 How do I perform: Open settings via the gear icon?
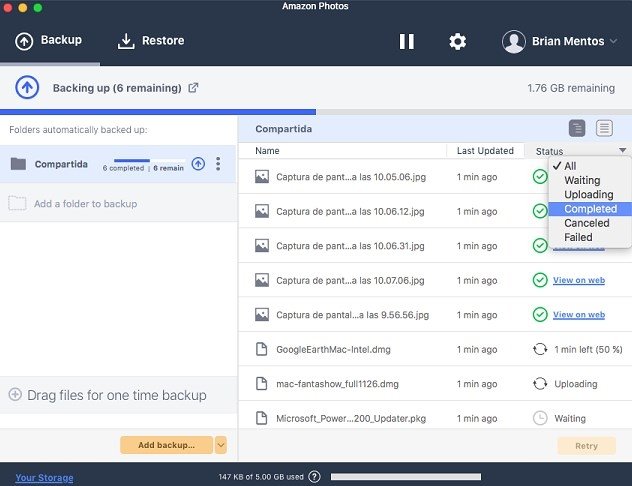457,41
